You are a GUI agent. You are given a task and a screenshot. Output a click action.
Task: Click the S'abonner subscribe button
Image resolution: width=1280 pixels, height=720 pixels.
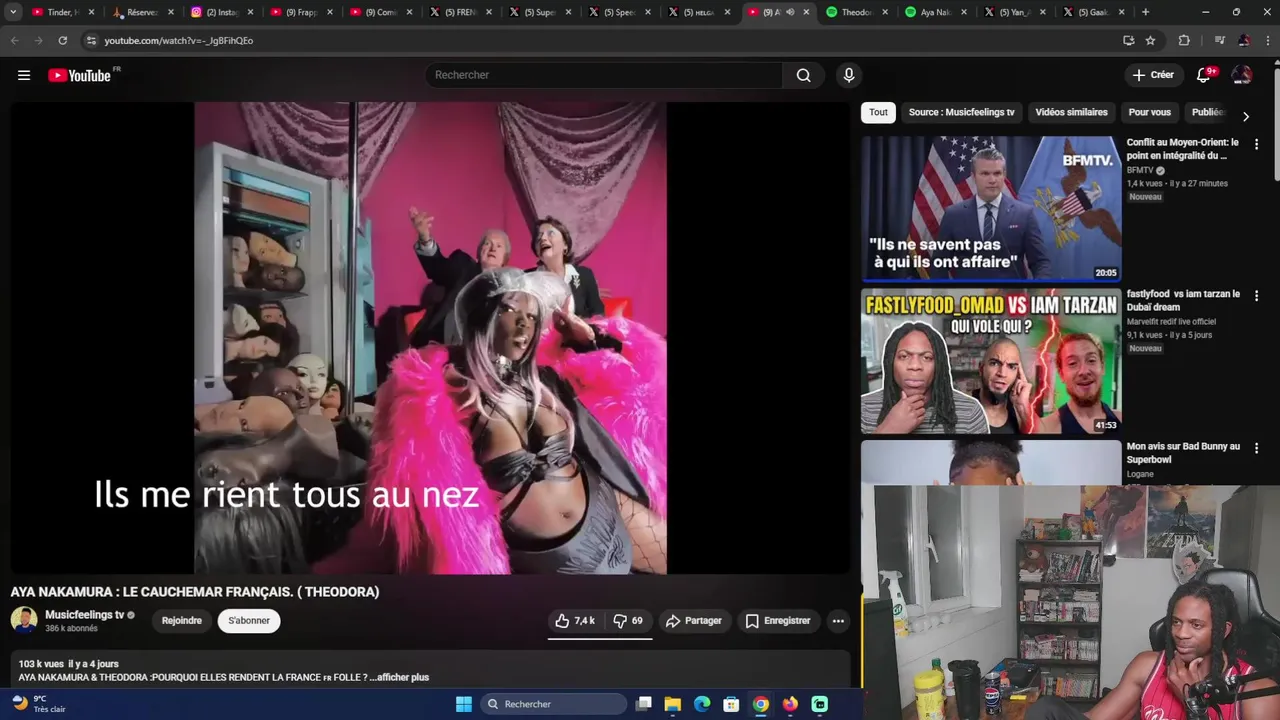pyautogui.click(x=249, y=621)
